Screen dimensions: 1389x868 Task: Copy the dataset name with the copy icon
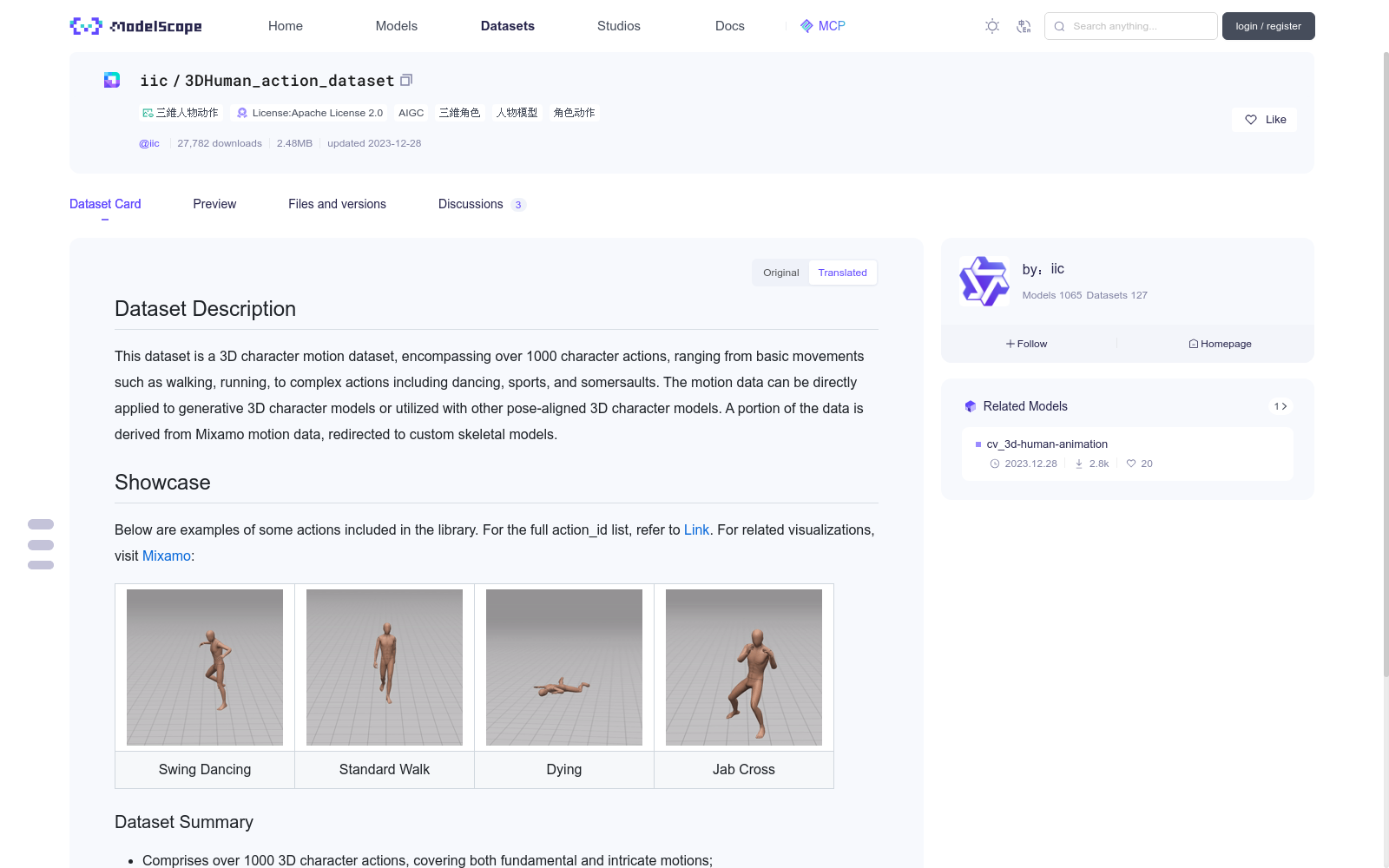406,80
